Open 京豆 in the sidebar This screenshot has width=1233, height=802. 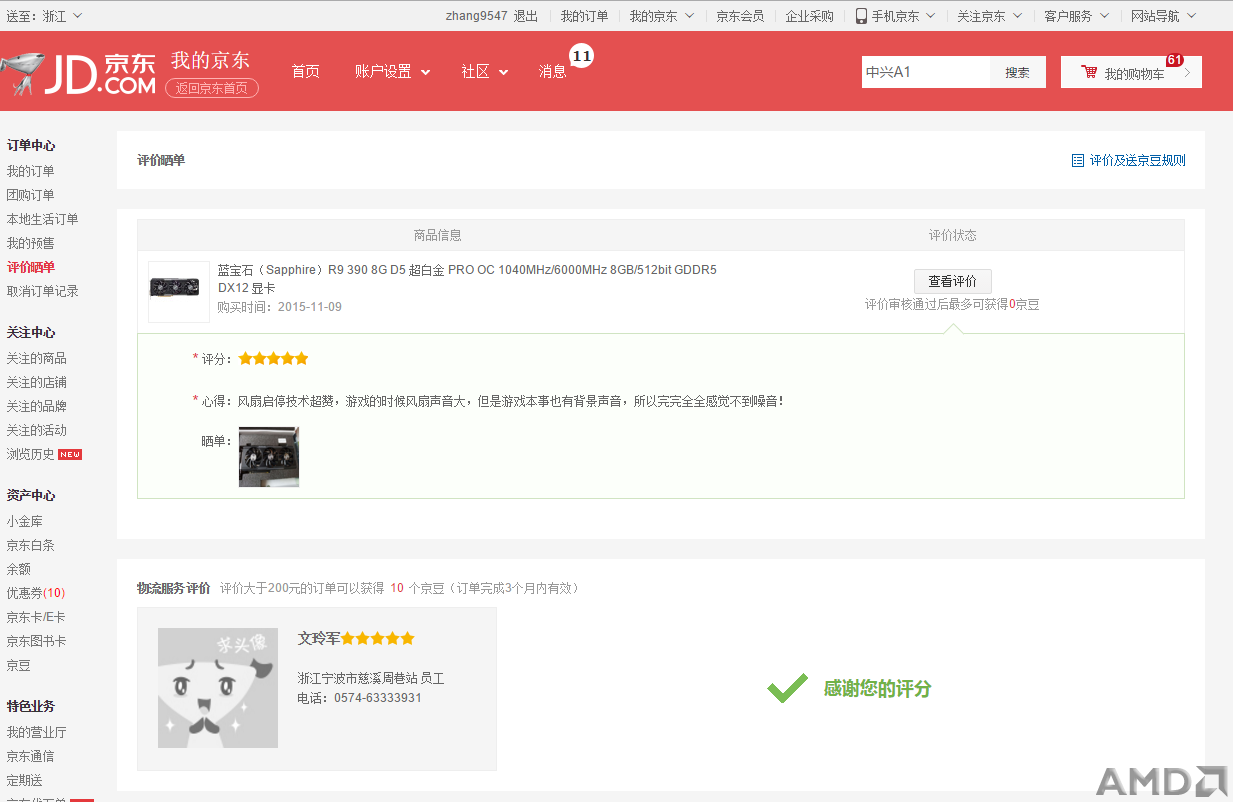[x=18, y=665]
